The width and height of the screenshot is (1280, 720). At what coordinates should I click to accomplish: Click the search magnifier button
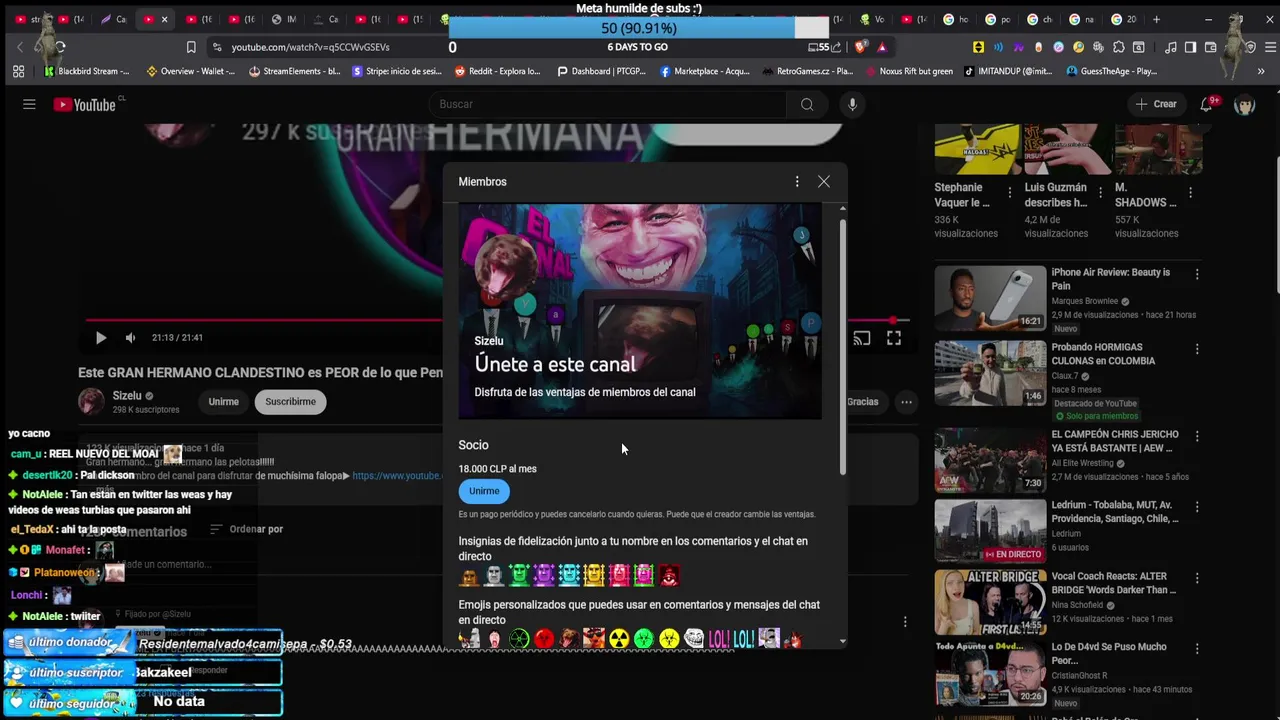click(807, 104)
